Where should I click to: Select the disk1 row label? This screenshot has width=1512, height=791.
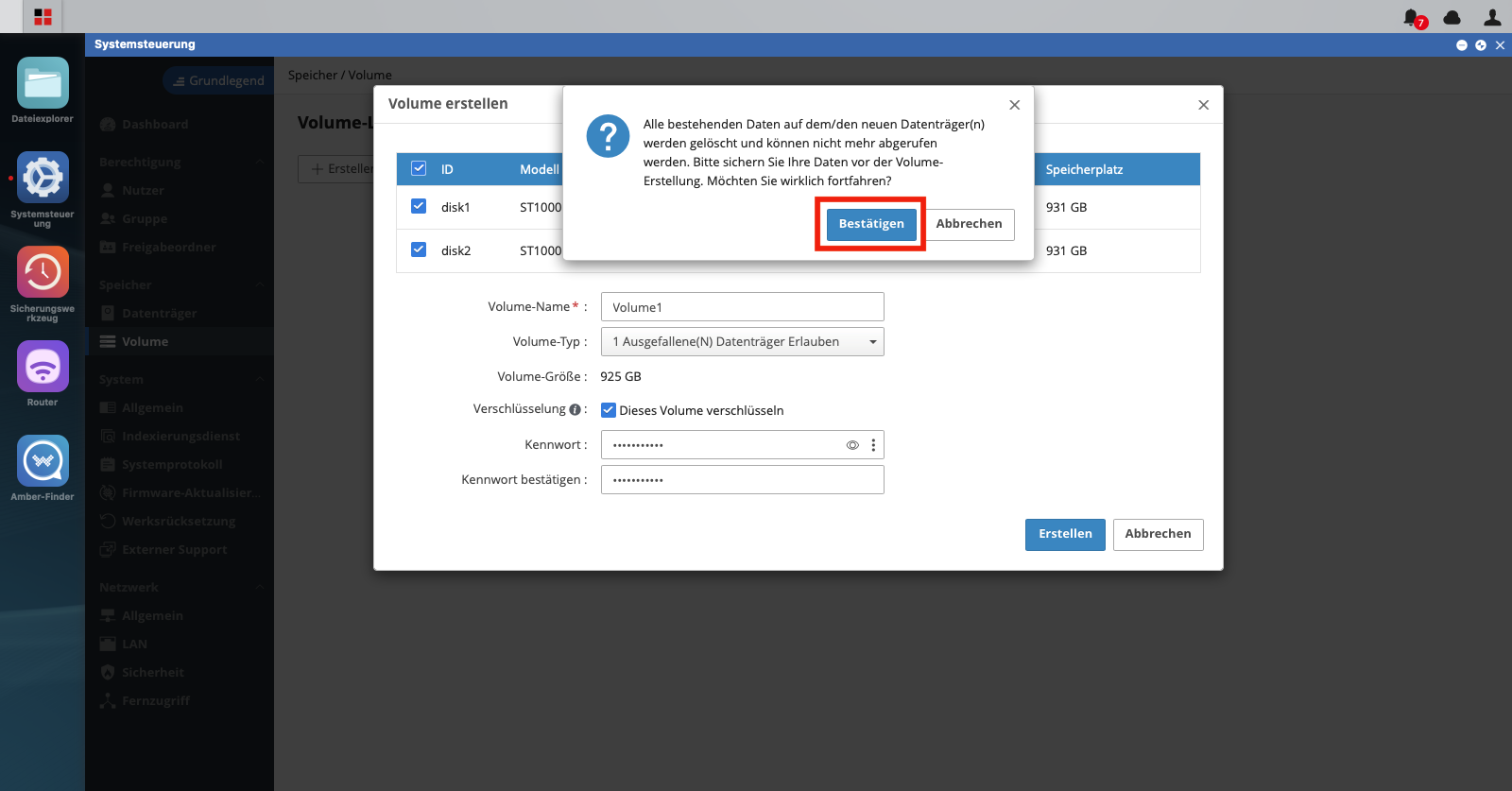coord(455,207)
